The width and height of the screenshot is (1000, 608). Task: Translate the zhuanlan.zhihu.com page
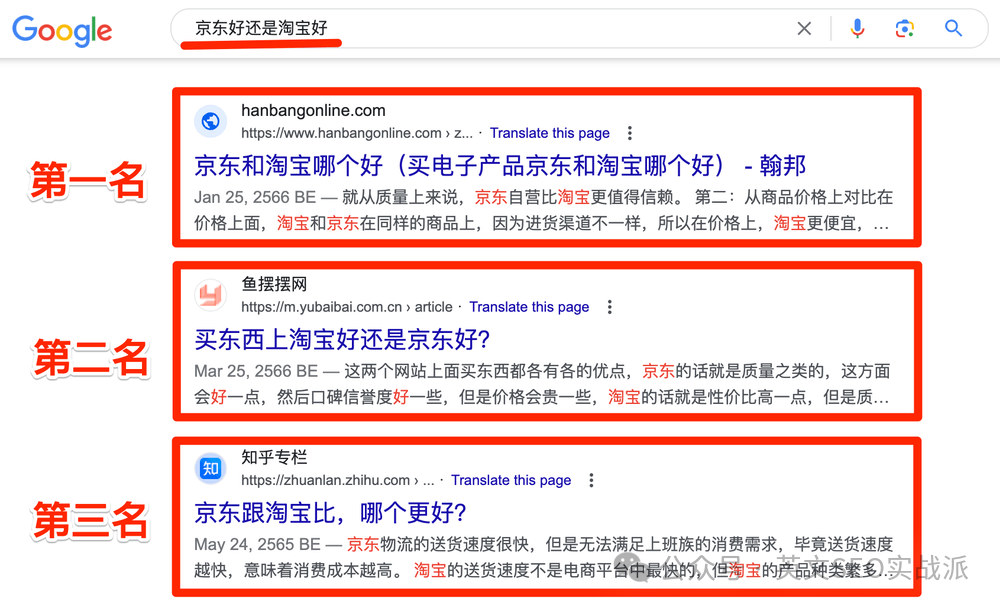(511, 480)
